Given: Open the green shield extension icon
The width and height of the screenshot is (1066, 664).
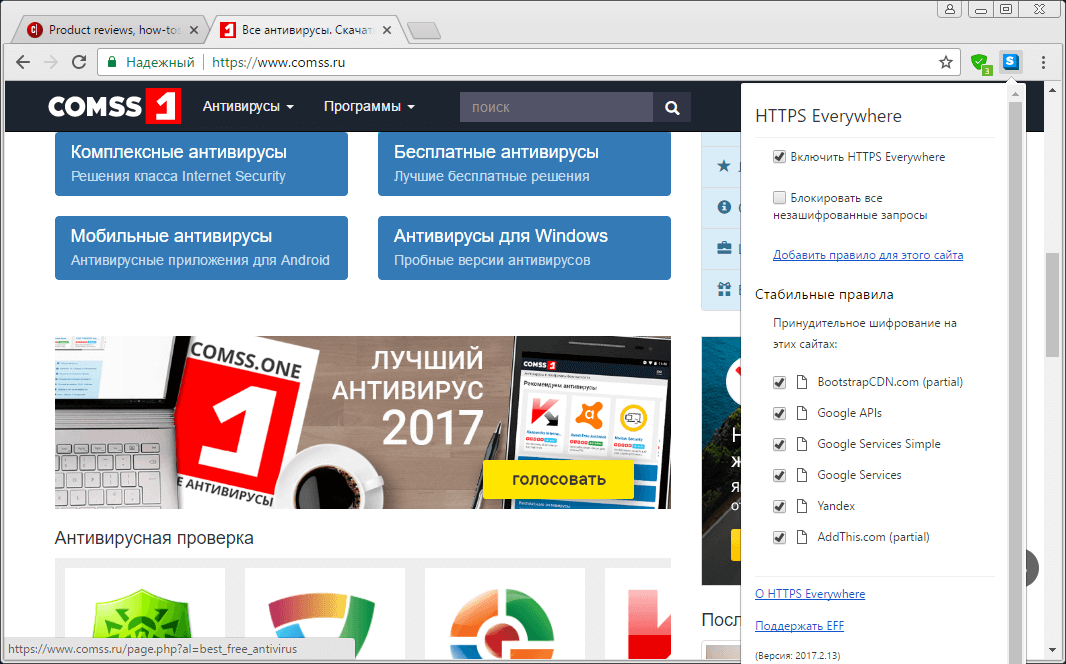Looking at the screenshot, I should click(x=980, y=63).
